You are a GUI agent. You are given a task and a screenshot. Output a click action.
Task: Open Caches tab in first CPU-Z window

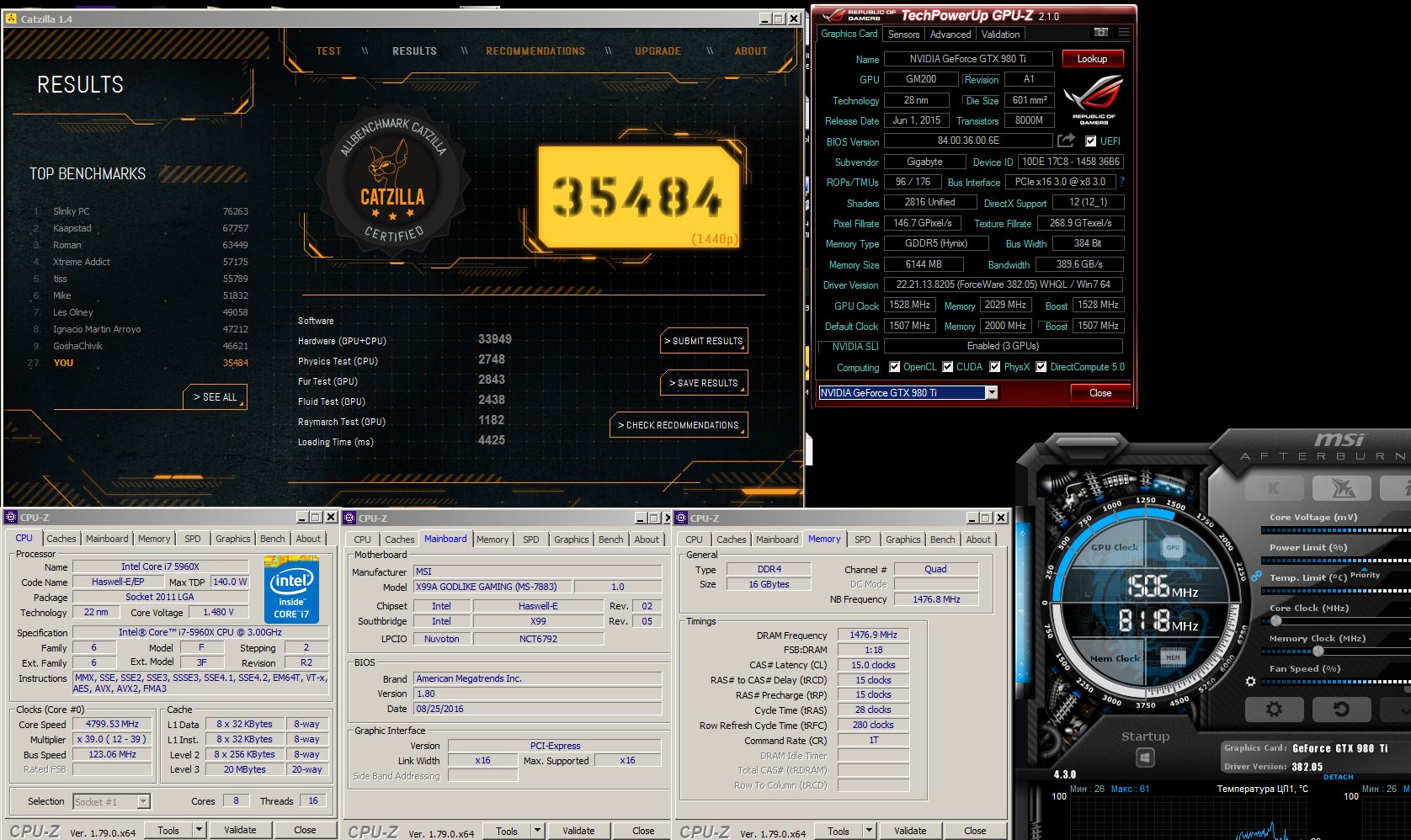point(61,539)
